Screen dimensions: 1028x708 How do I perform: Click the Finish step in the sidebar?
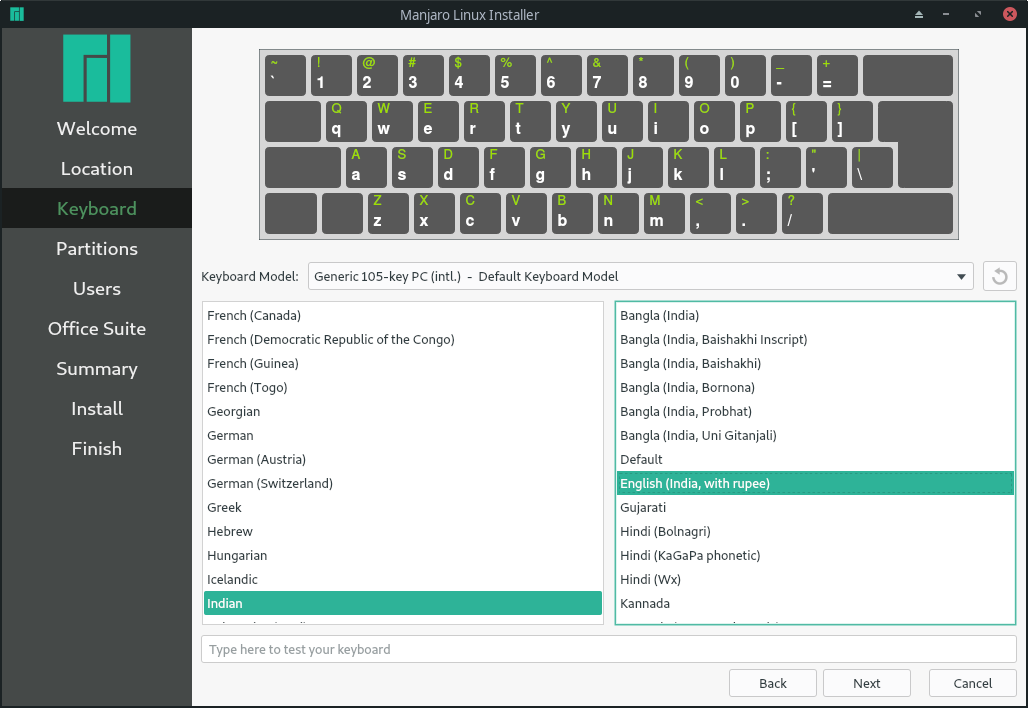tap(96, 448)
